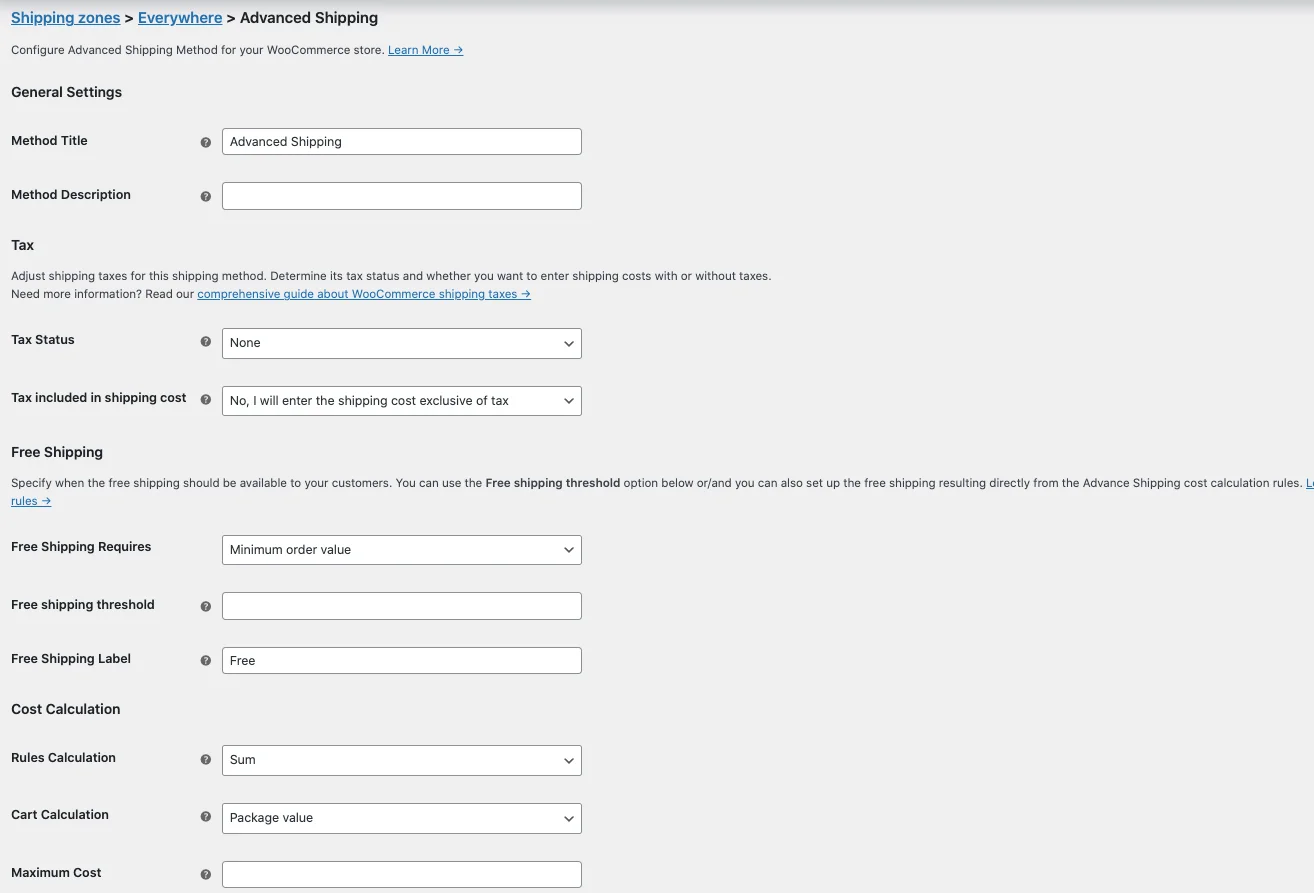This screenshot has width=1314, height=893.
Task: Open the Tax Status dropdown
Action: click(401, 343)
